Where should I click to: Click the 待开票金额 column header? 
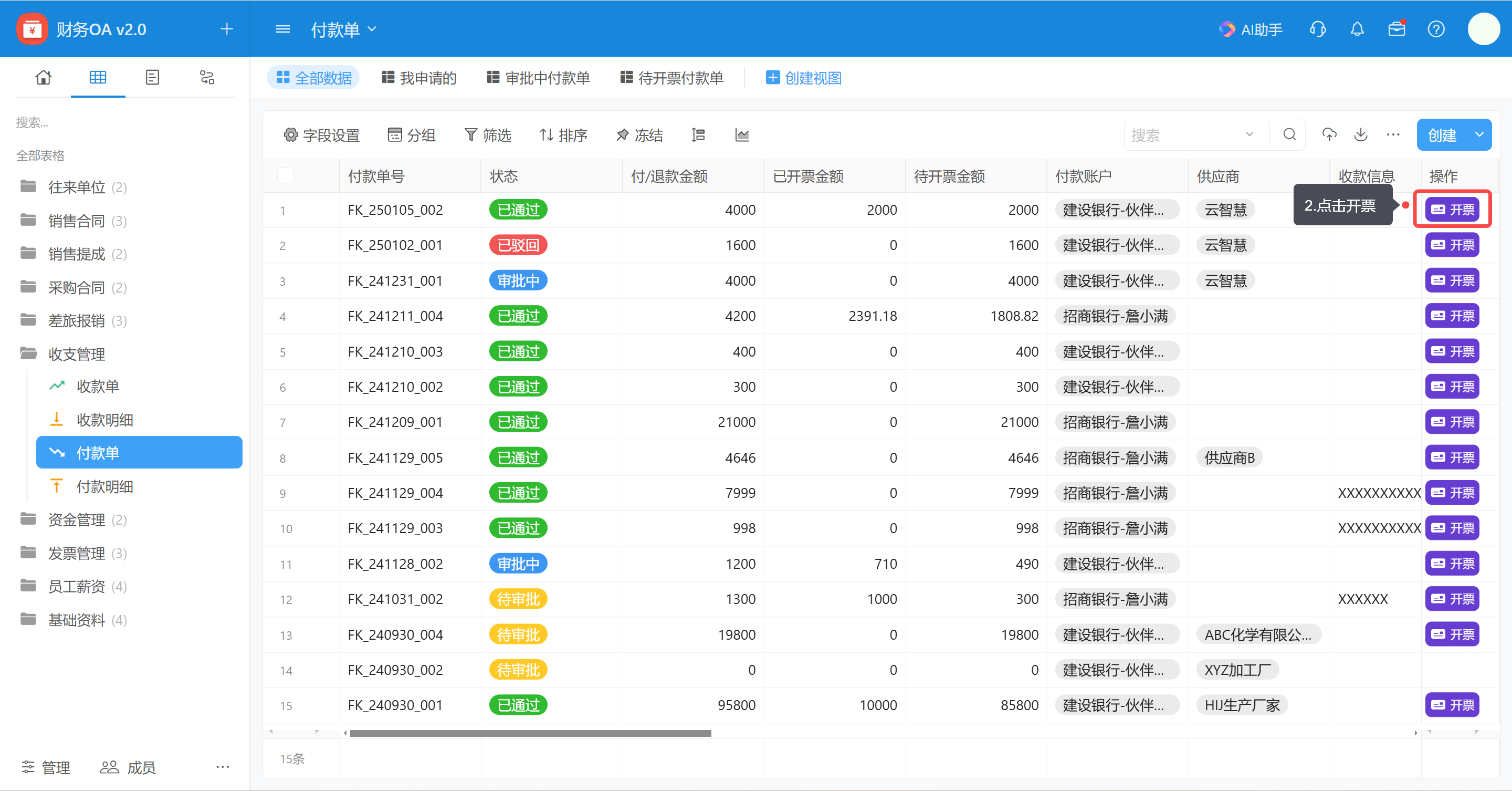click(x=975, y=175)
